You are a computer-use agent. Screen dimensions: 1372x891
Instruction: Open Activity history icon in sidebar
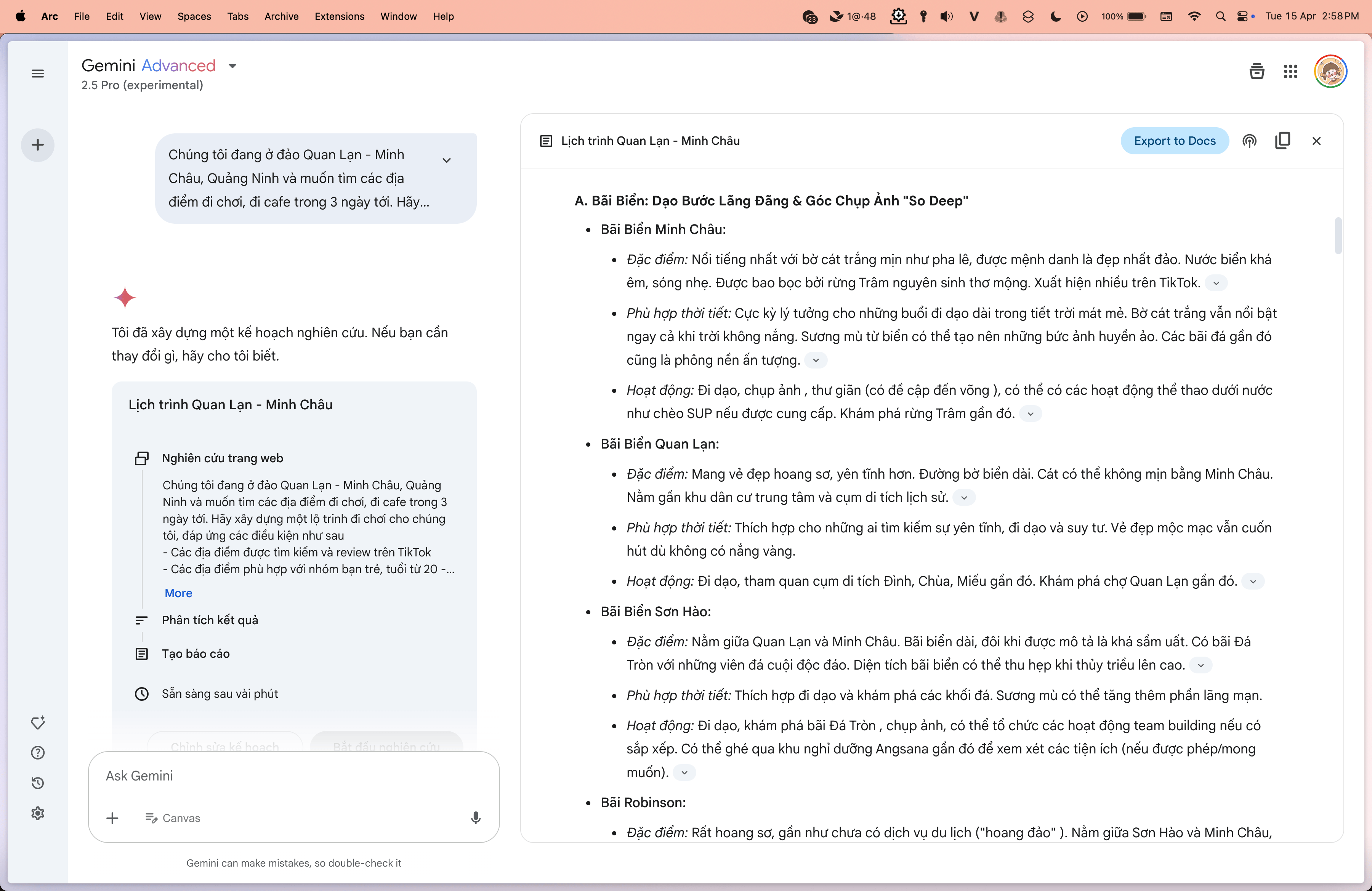tap(37, 783)
